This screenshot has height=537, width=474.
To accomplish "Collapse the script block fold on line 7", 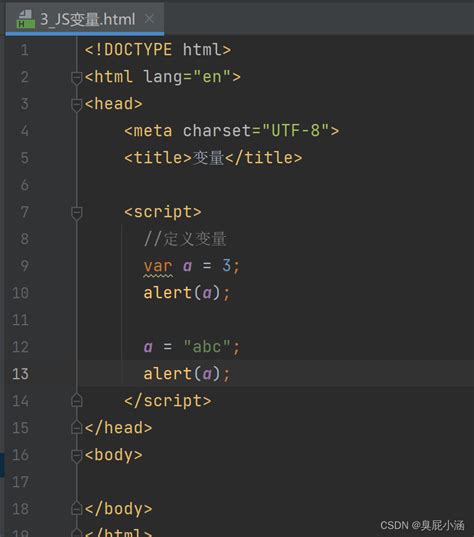I will click(x=76, y=213).
